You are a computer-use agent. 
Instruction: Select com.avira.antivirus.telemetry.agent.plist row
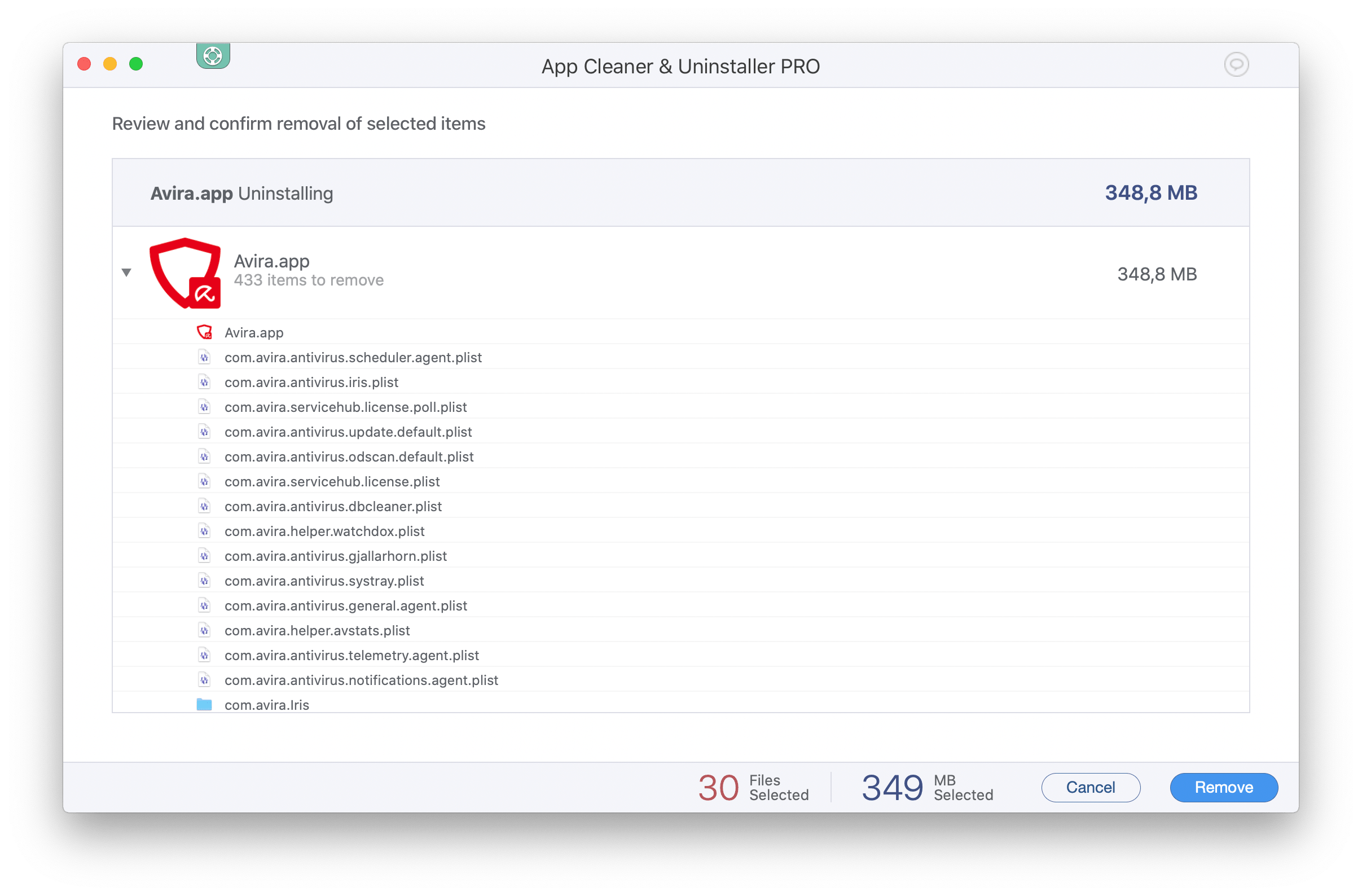(352, 655)
